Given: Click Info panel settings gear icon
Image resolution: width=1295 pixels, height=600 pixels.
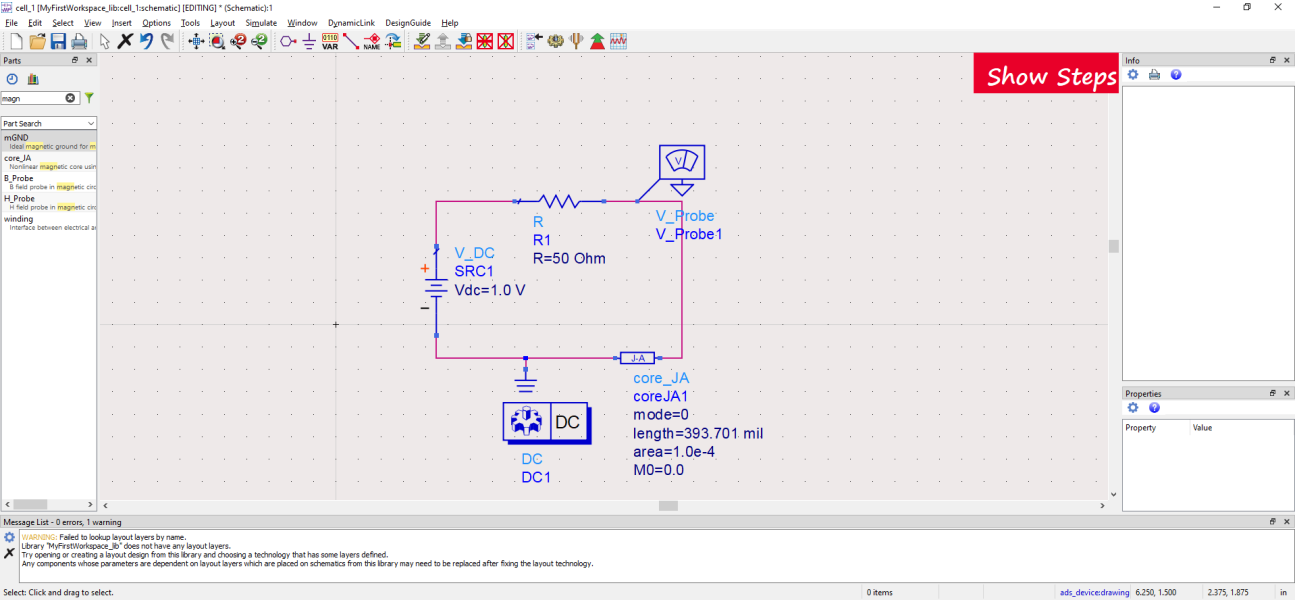Looking at the screenshot, I should click(x=1133, y=75).
